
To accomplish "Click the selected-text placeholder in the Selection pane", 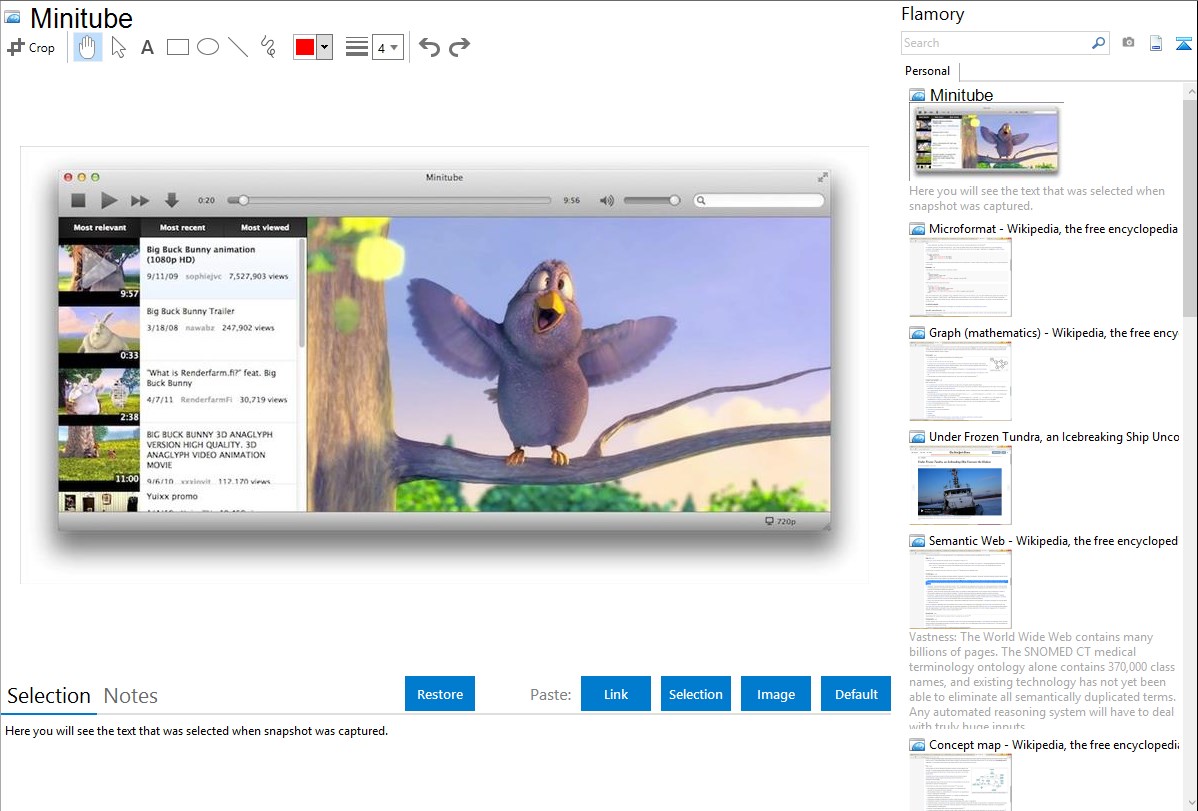I will click(x=196, y=731).
